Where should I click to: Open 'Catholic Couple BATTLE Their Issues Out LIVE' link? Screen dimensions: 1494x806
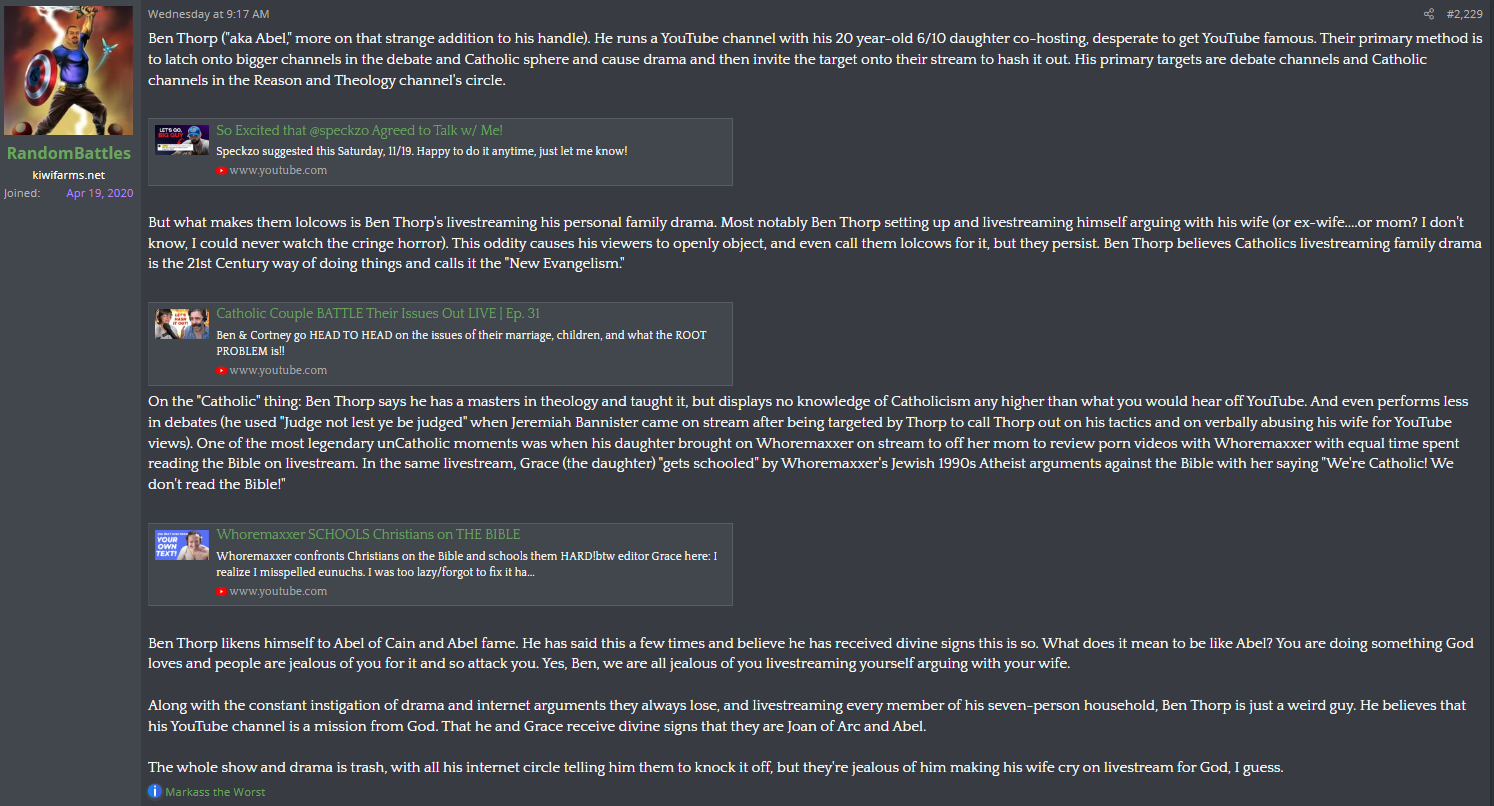pyautogui.click(x=378, y=314)
